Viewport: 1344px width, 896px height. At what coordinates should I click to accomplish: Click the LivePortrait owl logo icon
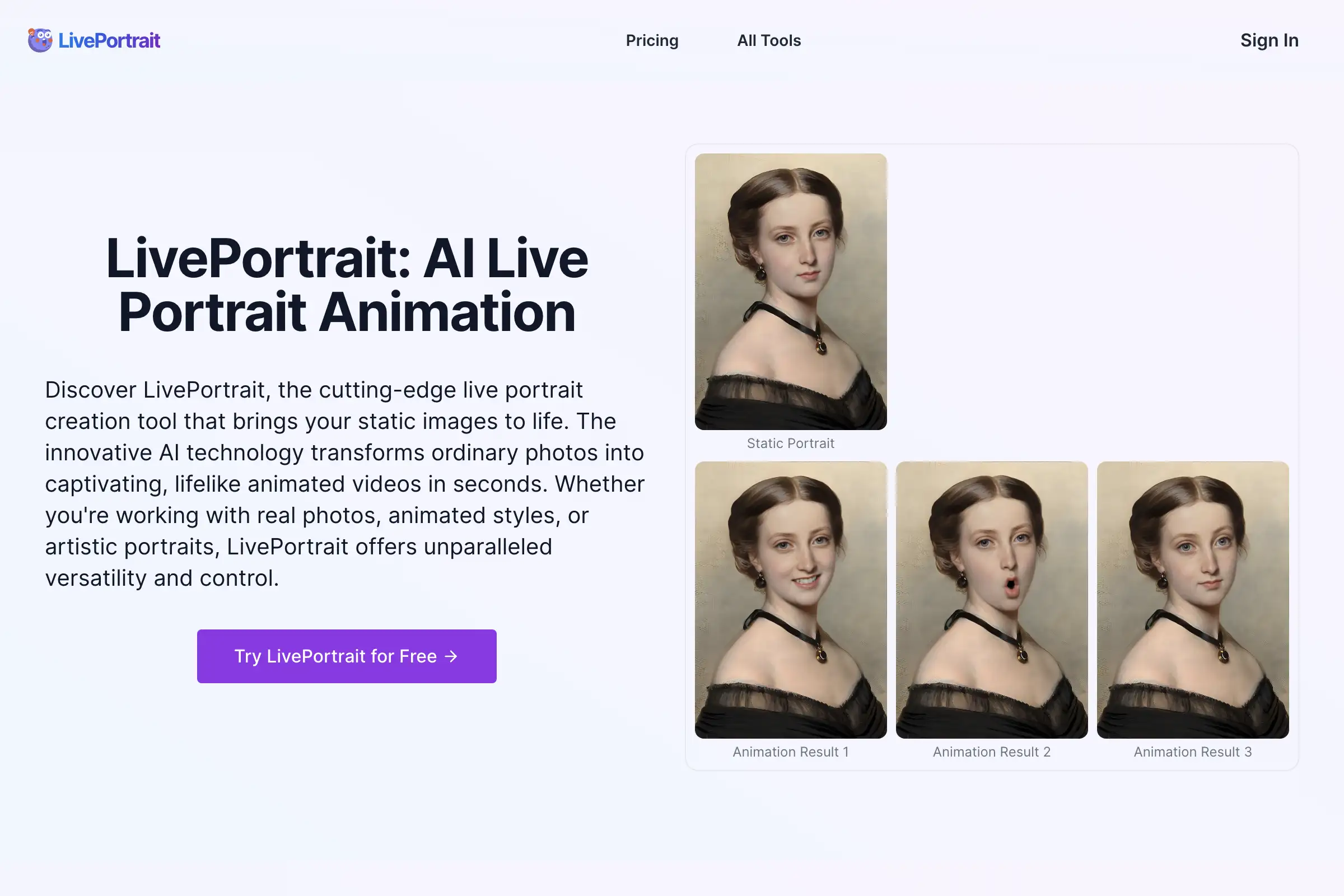[x=40, y=40]
